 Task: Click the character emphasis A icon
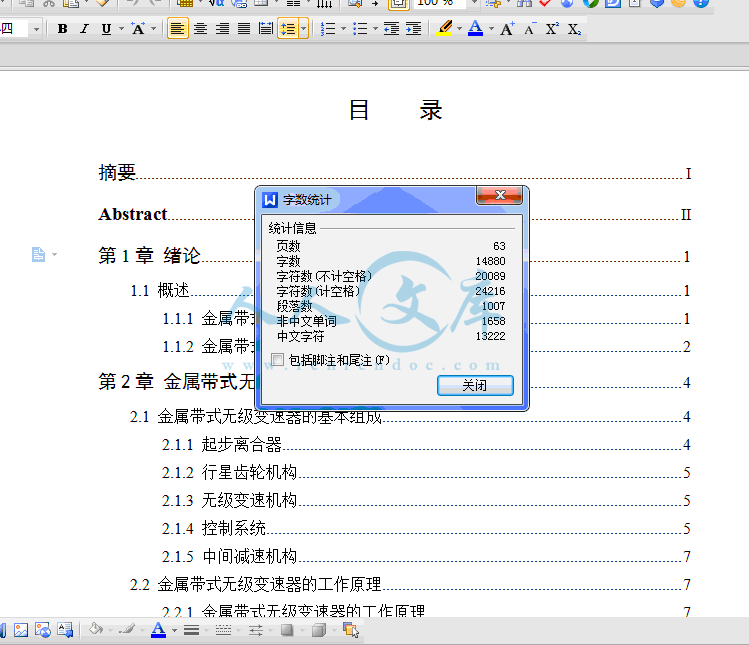(138, 29)
